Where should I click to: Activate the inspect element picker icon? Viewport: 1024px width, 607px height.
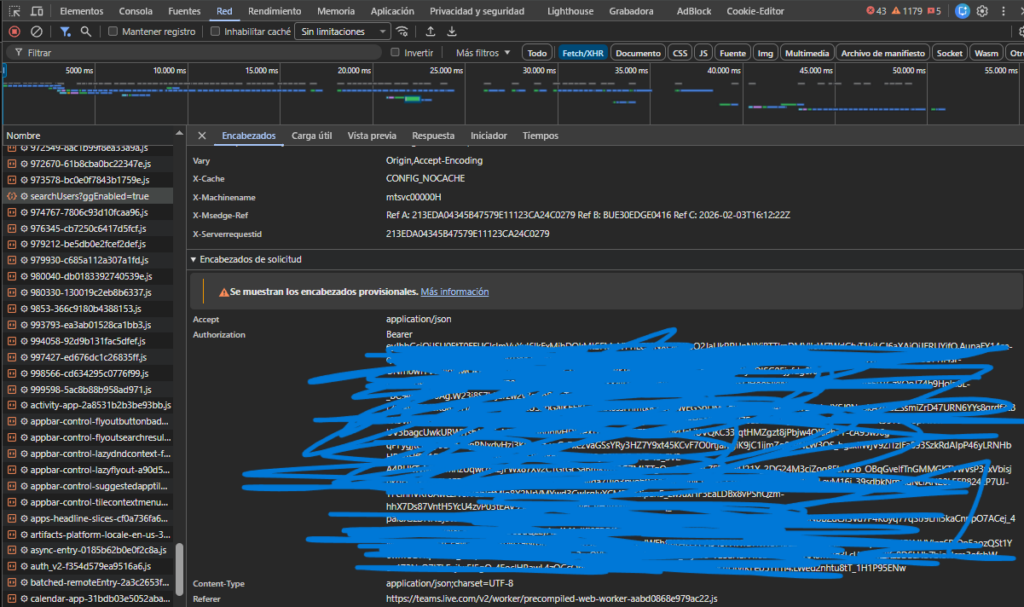tap(12, 10)
